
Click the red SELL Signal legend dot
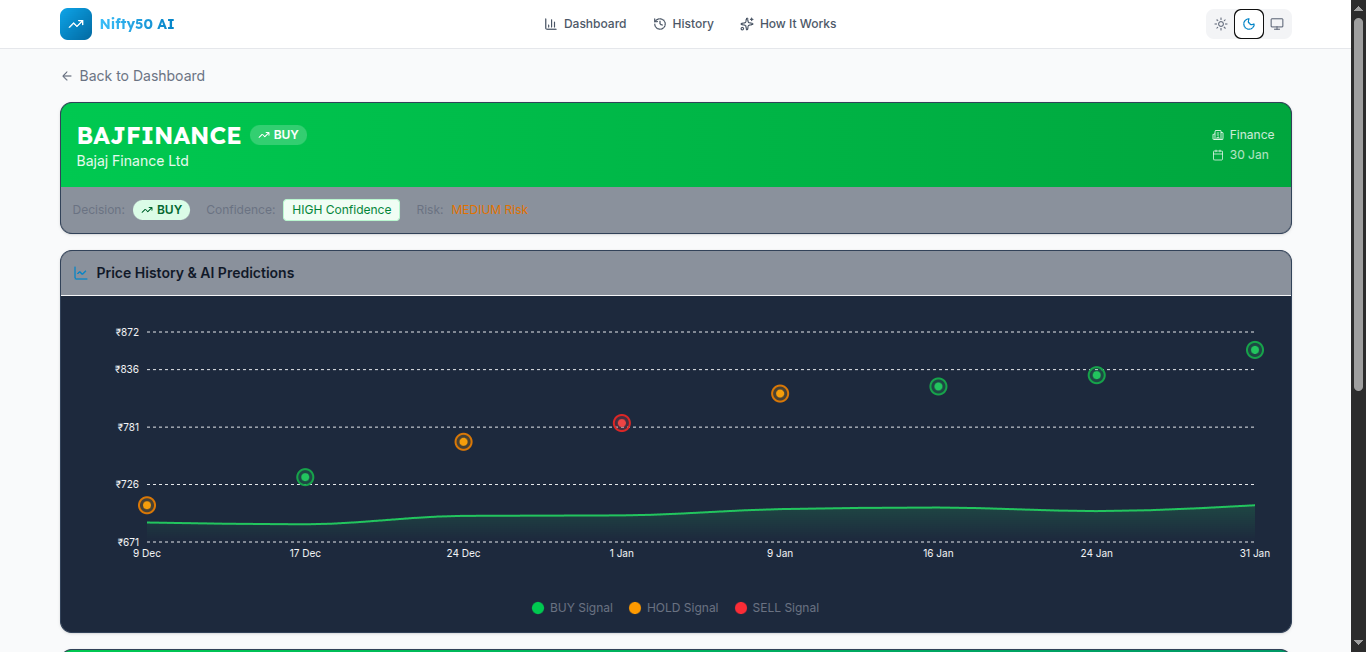coord(741,608)
